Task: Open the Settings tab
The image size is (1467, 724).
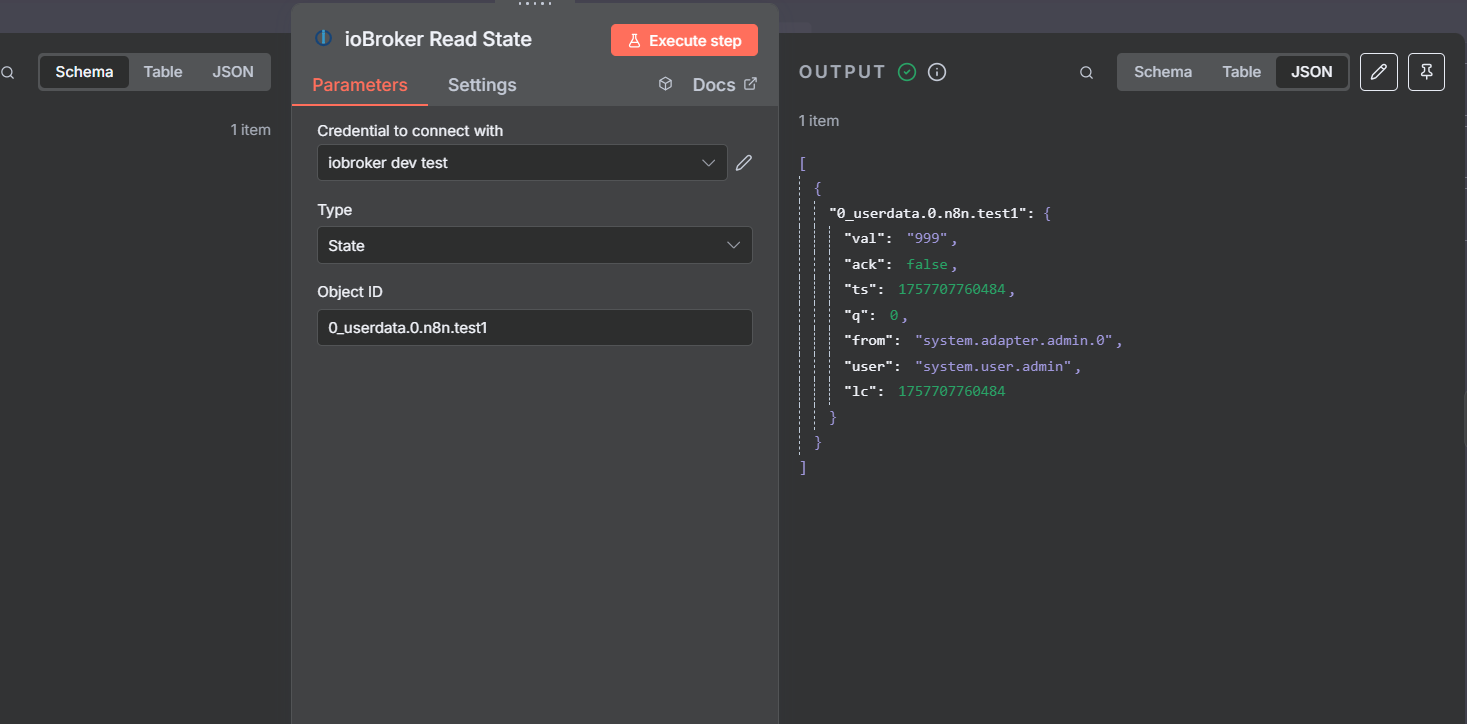Action: point(482,85)
